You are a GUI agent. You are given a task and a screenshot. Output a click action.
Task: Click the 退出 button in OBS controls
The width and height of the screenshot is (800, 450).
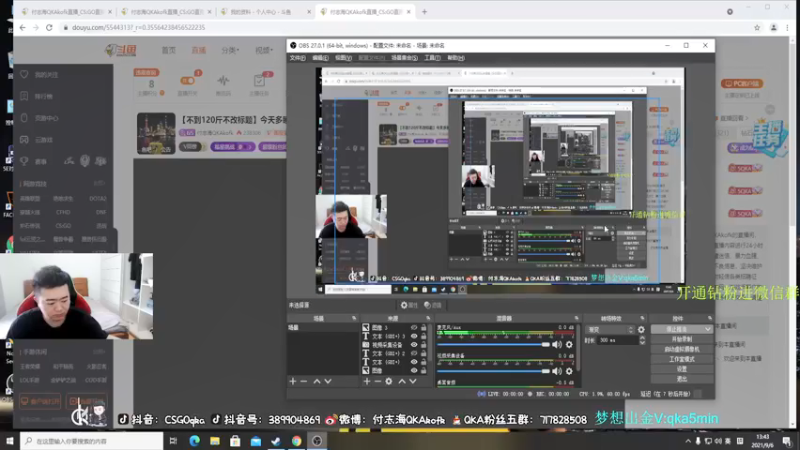click(x=682, y=379)
